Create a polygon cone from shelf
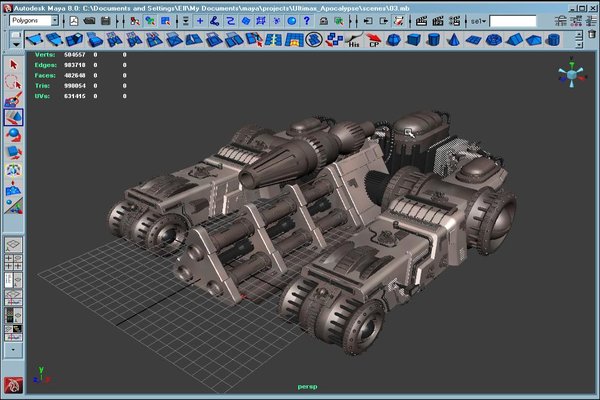The height and width of the screenshot is (400, 600). click(x=452, y=40)
